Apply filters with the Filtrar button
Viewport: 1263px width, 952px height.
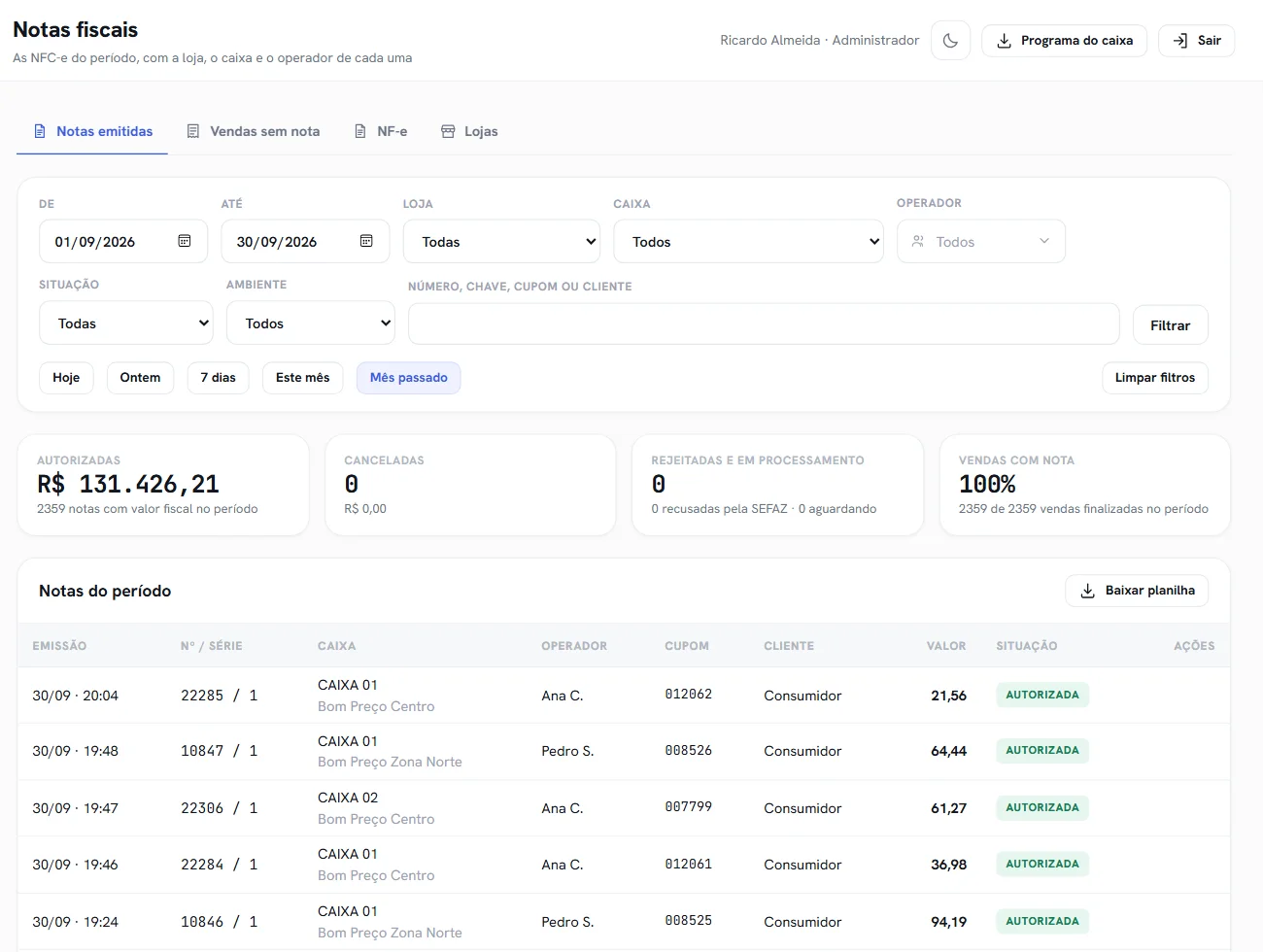pos(1170,325)
